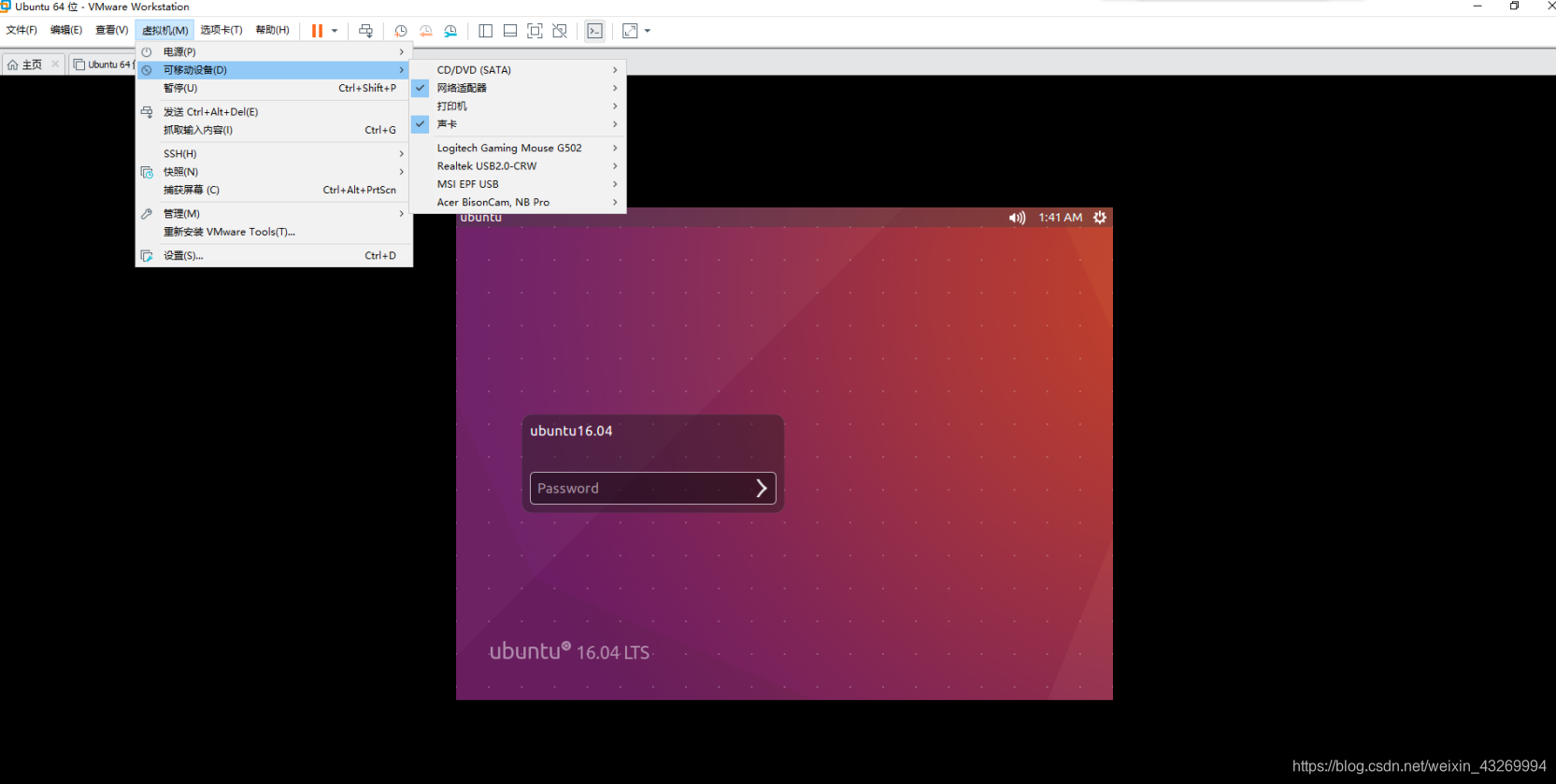Revert to snapshot using the orange clock icon
This screenshot has width=1556, height=784.
pyautogui.click(x=426, y=31)
